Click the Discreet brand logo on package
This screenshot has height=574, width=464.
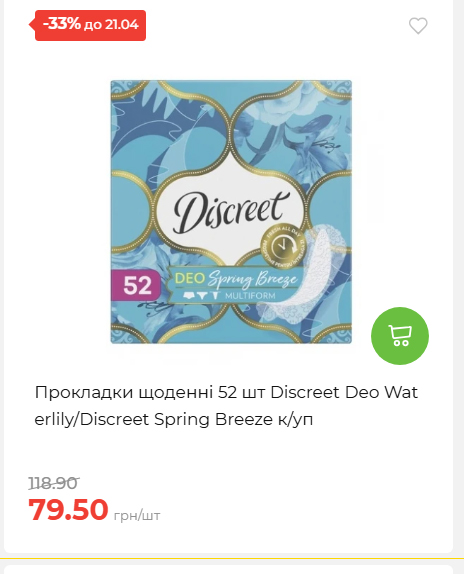(231, 211)
